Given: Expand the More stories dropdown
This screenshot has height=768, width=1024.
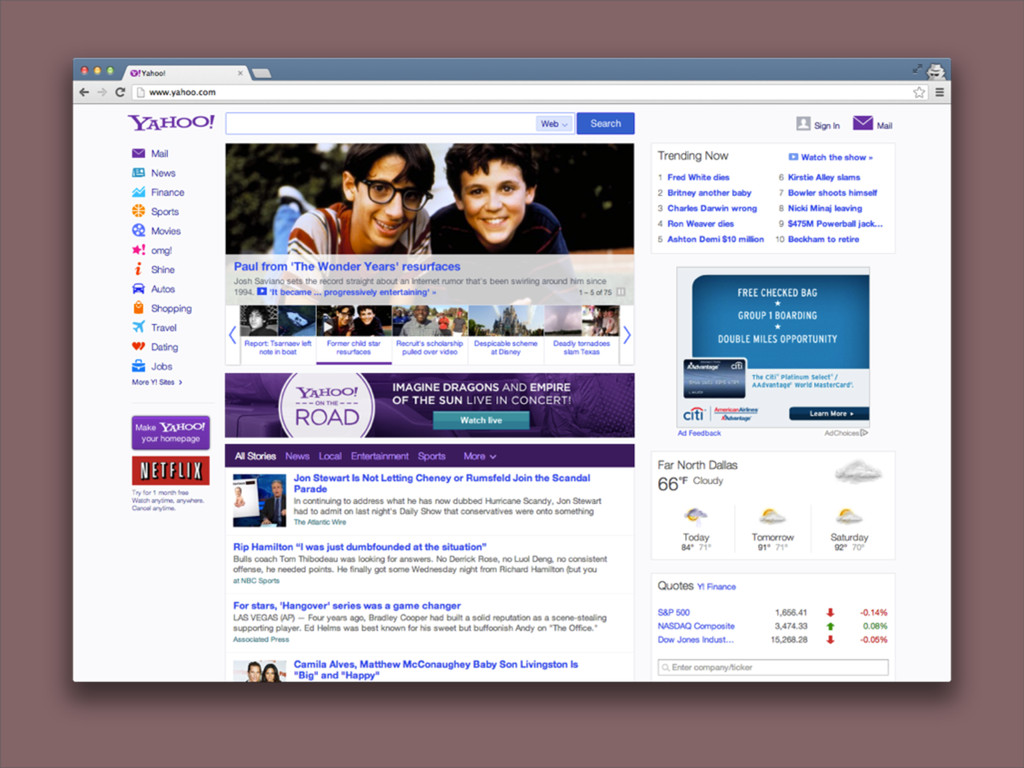Looking at the screenshot, I should pos(480,456).
